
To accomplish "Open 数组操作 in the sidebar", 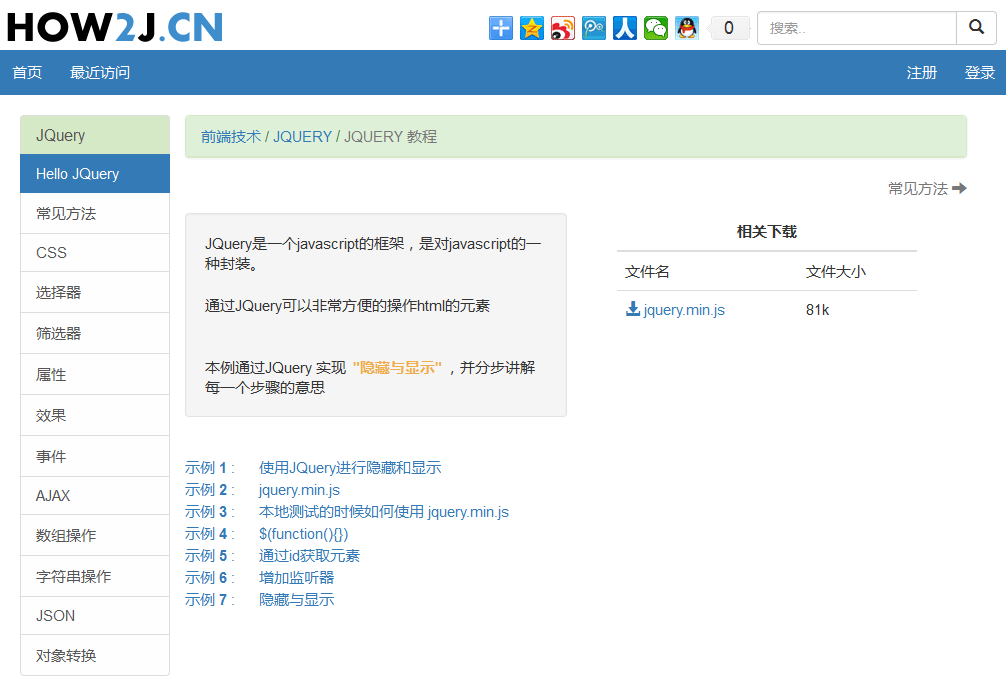I will (95, 536).
